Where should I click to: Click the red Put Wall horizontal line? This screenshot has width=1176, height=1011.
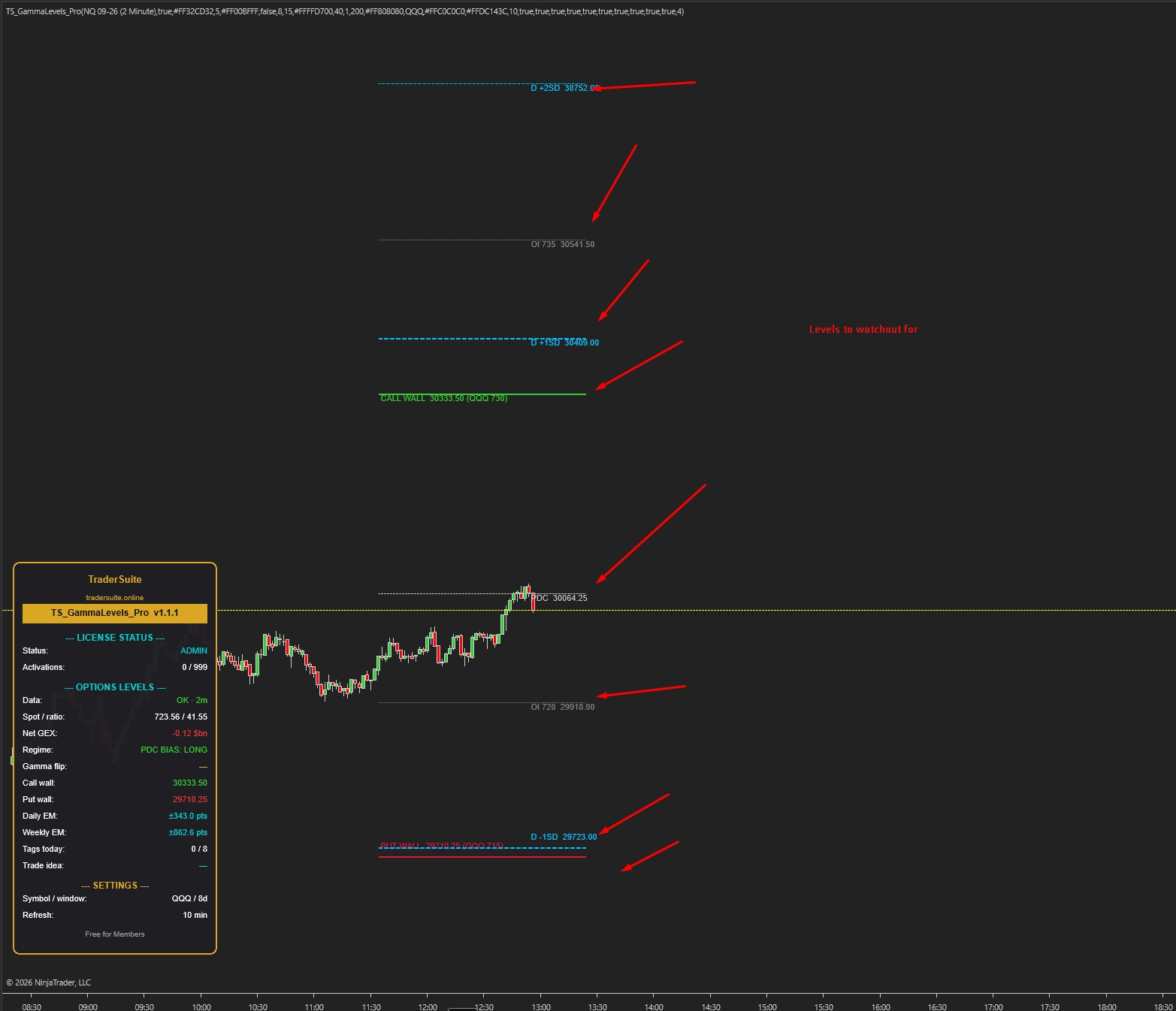click(x=482, y=857)
